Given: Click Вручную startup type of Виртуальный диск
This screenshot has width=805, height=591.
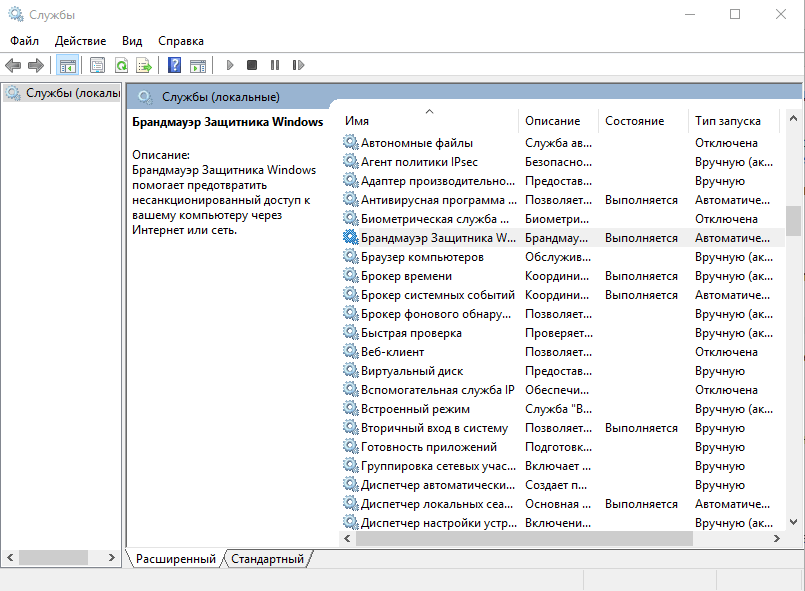Looking at the screenshot, I should tap(720, 371).
